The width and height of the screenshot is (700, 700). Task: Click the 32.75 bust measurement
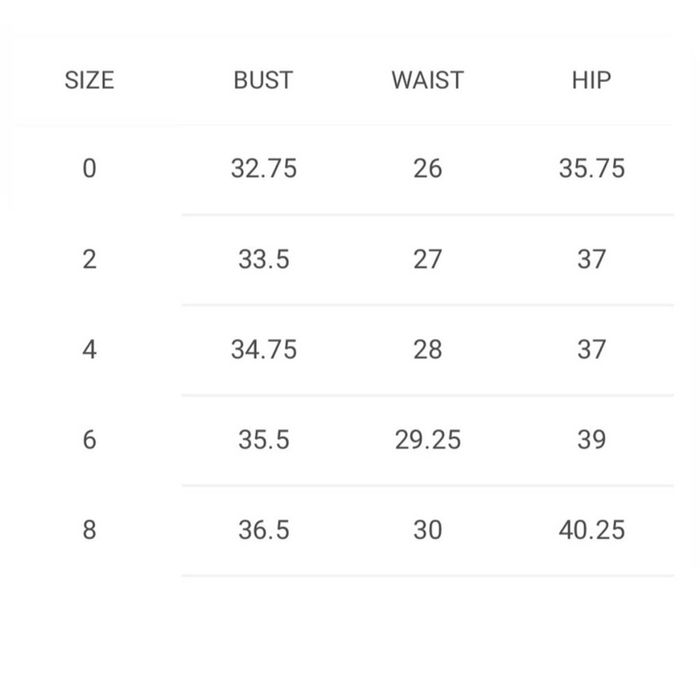pyautogui.click(x=263, y=169)
